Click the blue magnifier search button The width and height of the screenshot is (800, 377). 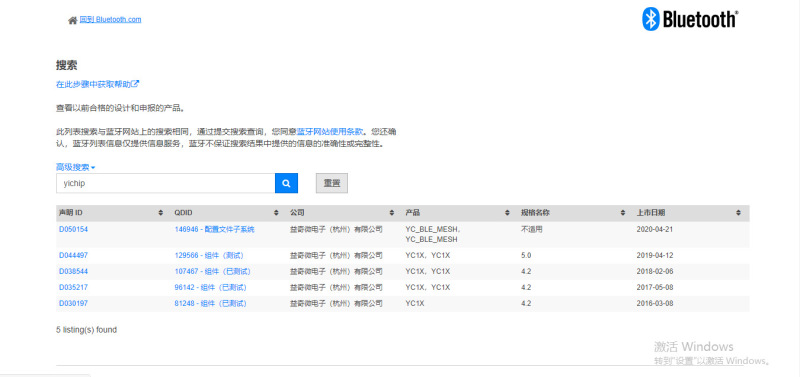click(286, 183)
